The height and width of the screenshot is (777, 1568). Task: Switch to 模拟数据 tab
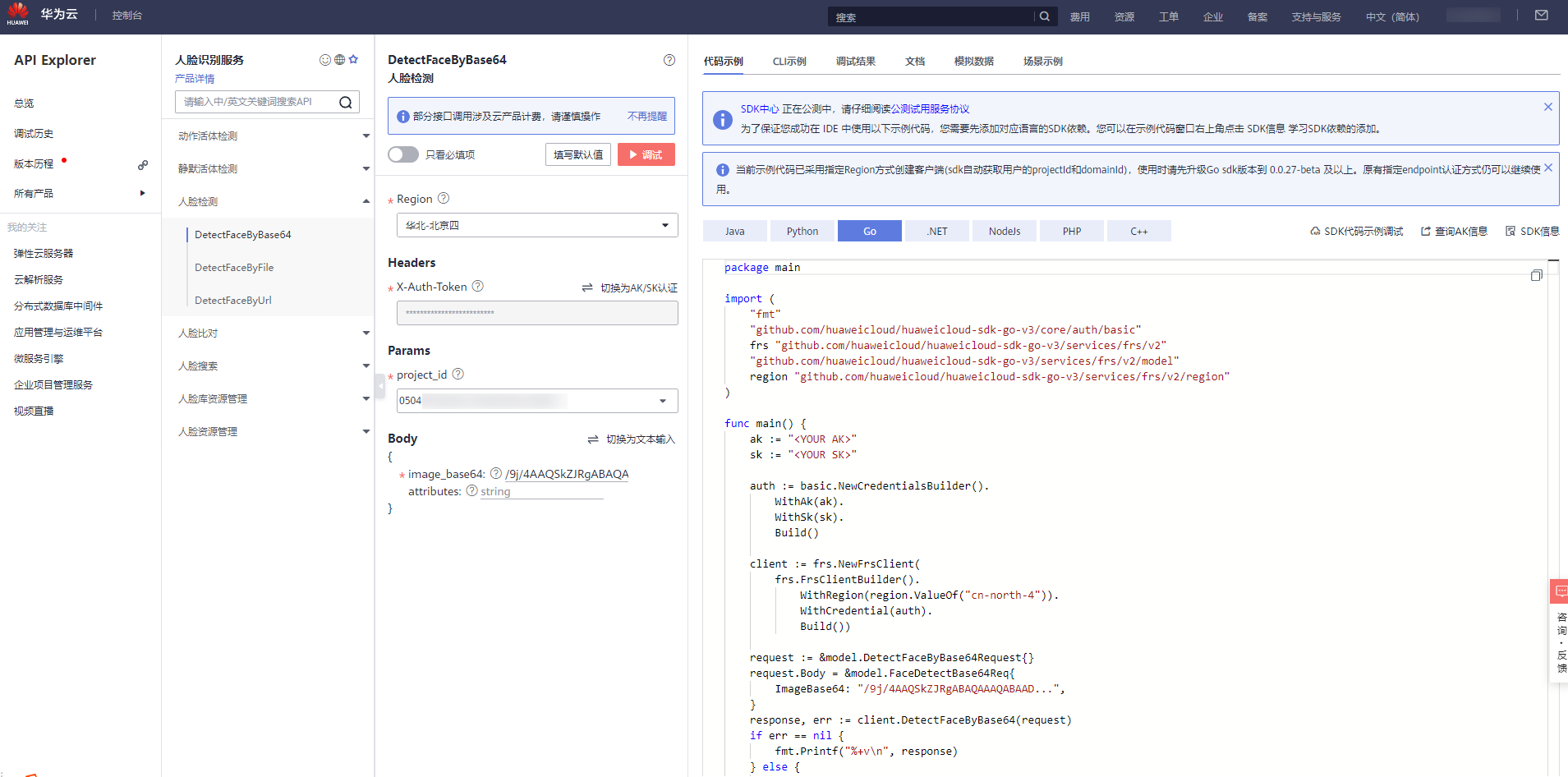tap(974, 62)
